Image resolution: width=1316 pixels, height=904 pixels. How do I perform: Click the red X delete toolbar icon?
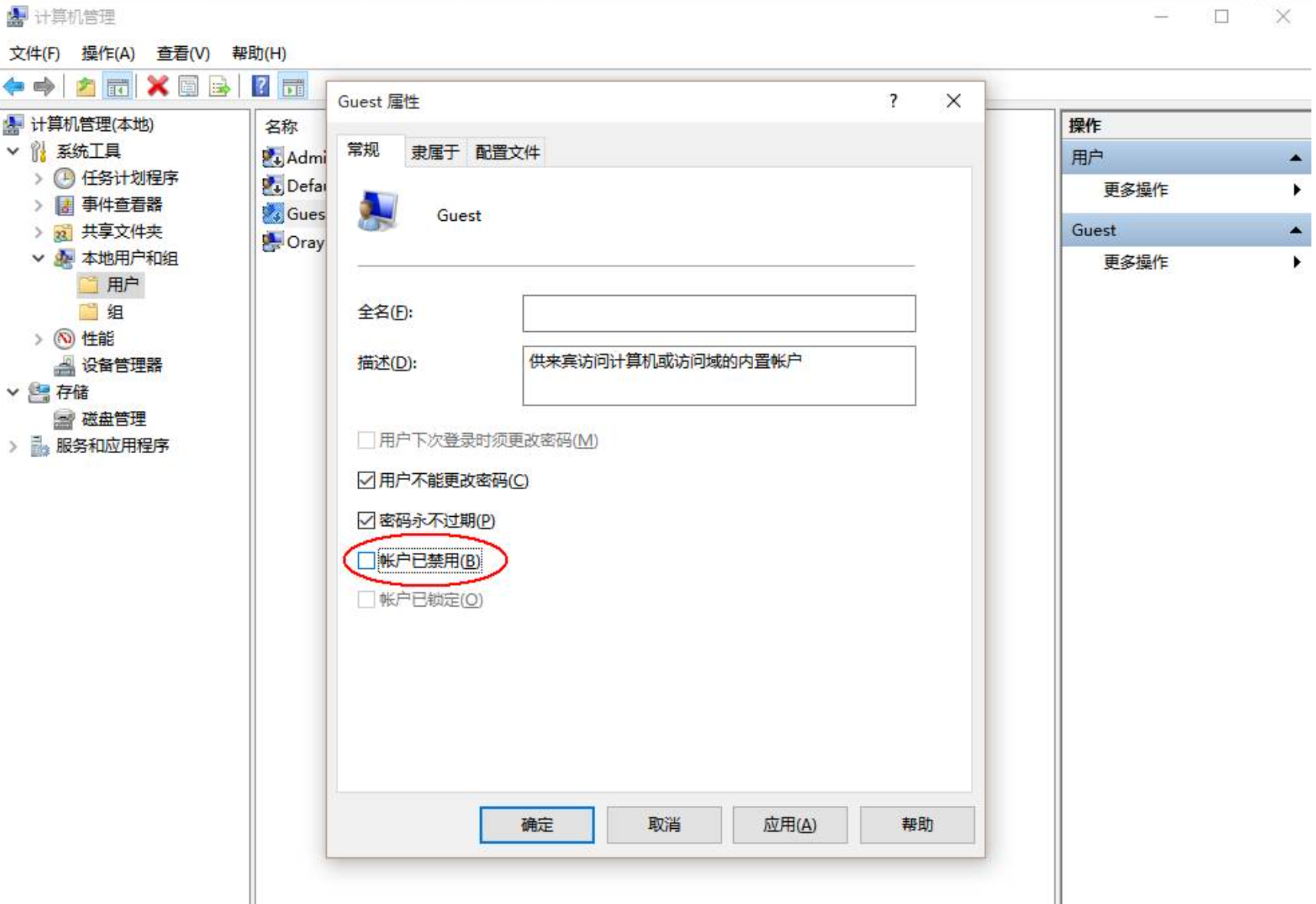(x=157, y=86)
